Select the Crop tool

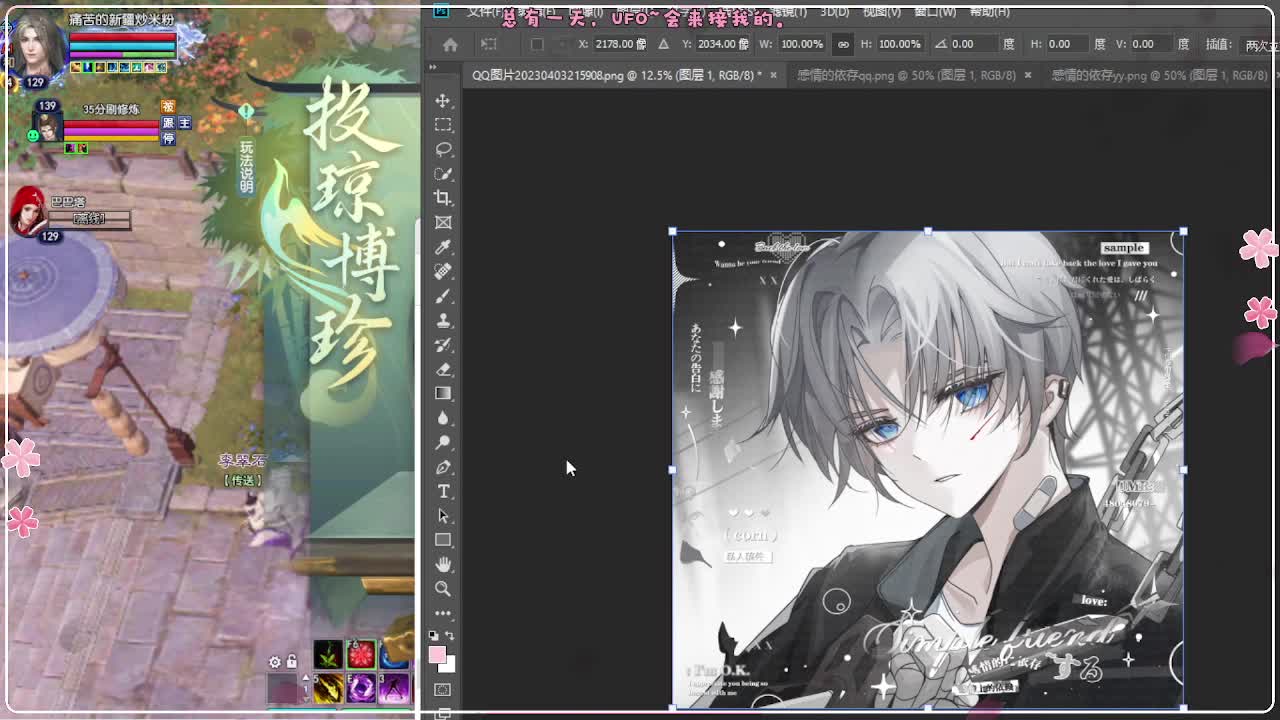coord(443,198)
